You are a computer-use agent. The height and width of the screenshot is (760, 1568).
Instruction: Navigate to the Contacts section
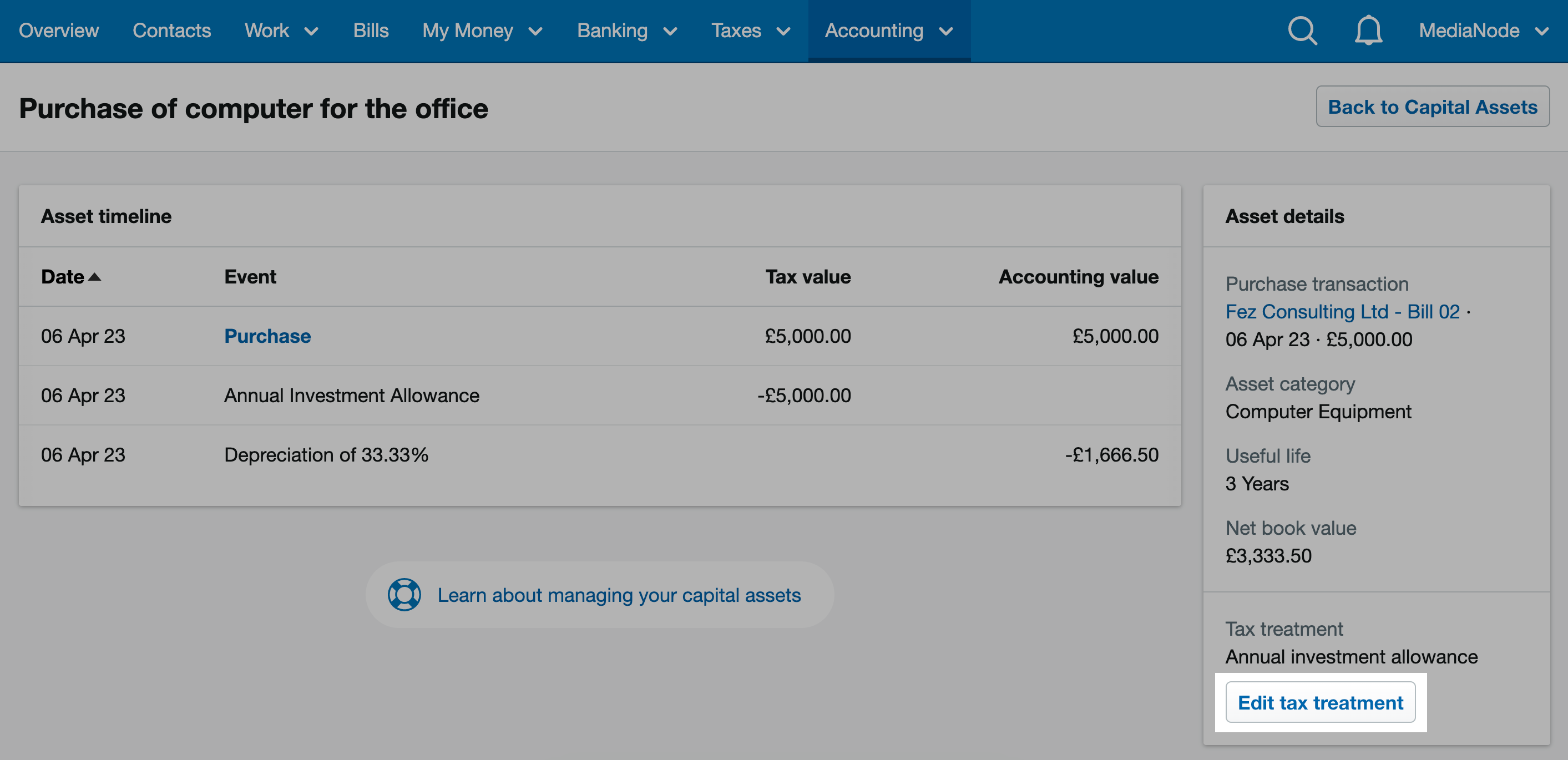171,31
